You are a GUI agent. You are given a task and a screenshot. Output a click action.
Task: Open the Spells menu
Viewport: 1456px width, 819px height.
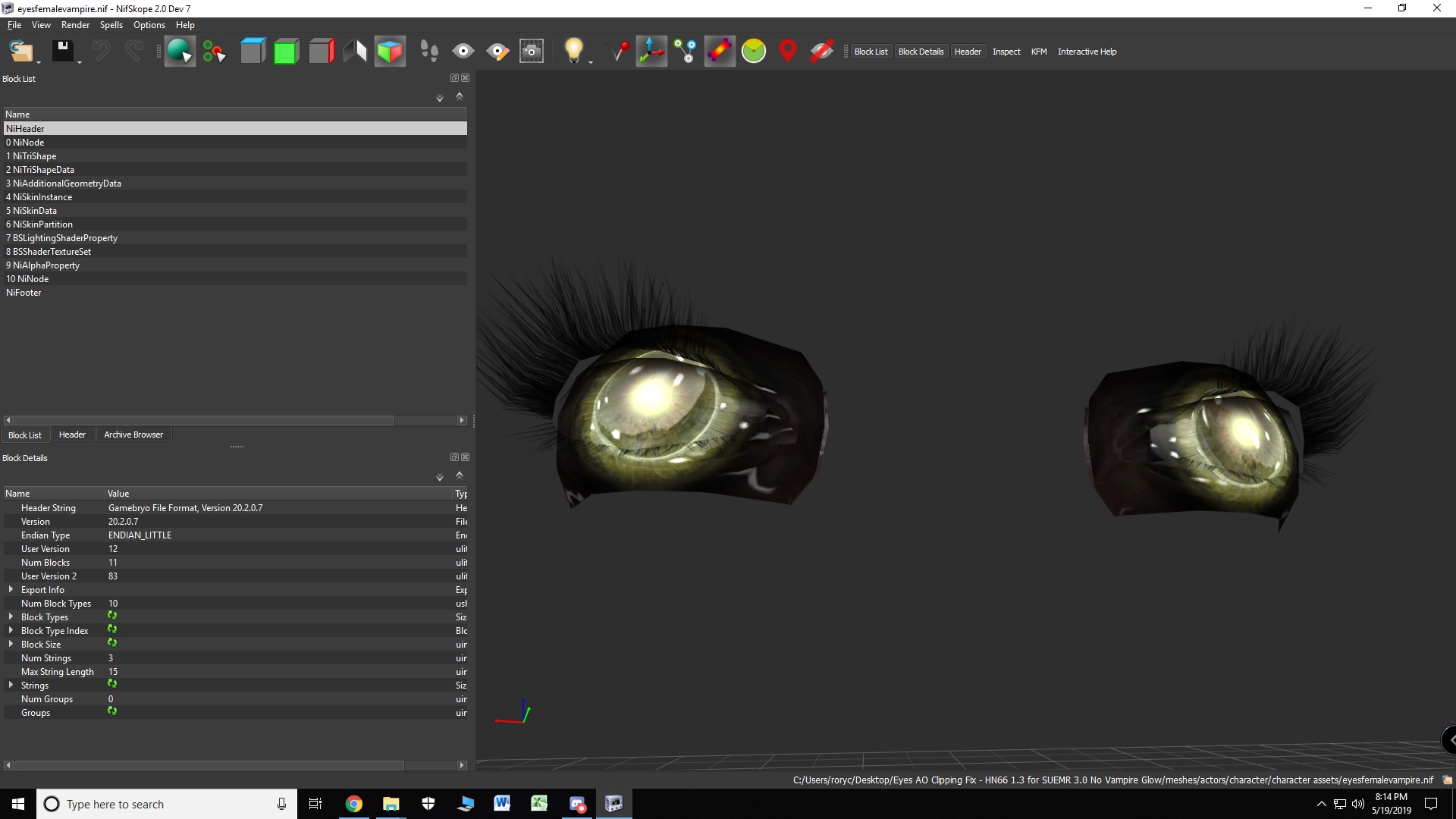tap(111, 25)
